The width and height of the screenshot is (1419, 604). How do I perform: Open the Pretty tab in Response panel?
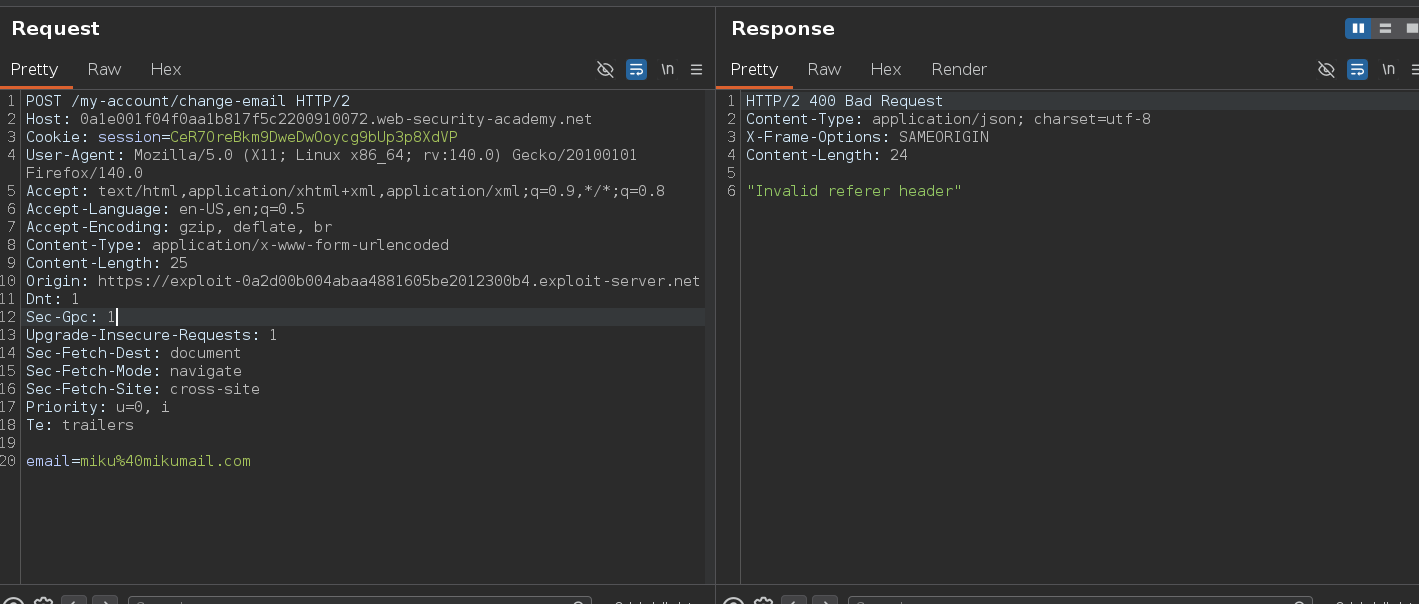pos(754,69)
